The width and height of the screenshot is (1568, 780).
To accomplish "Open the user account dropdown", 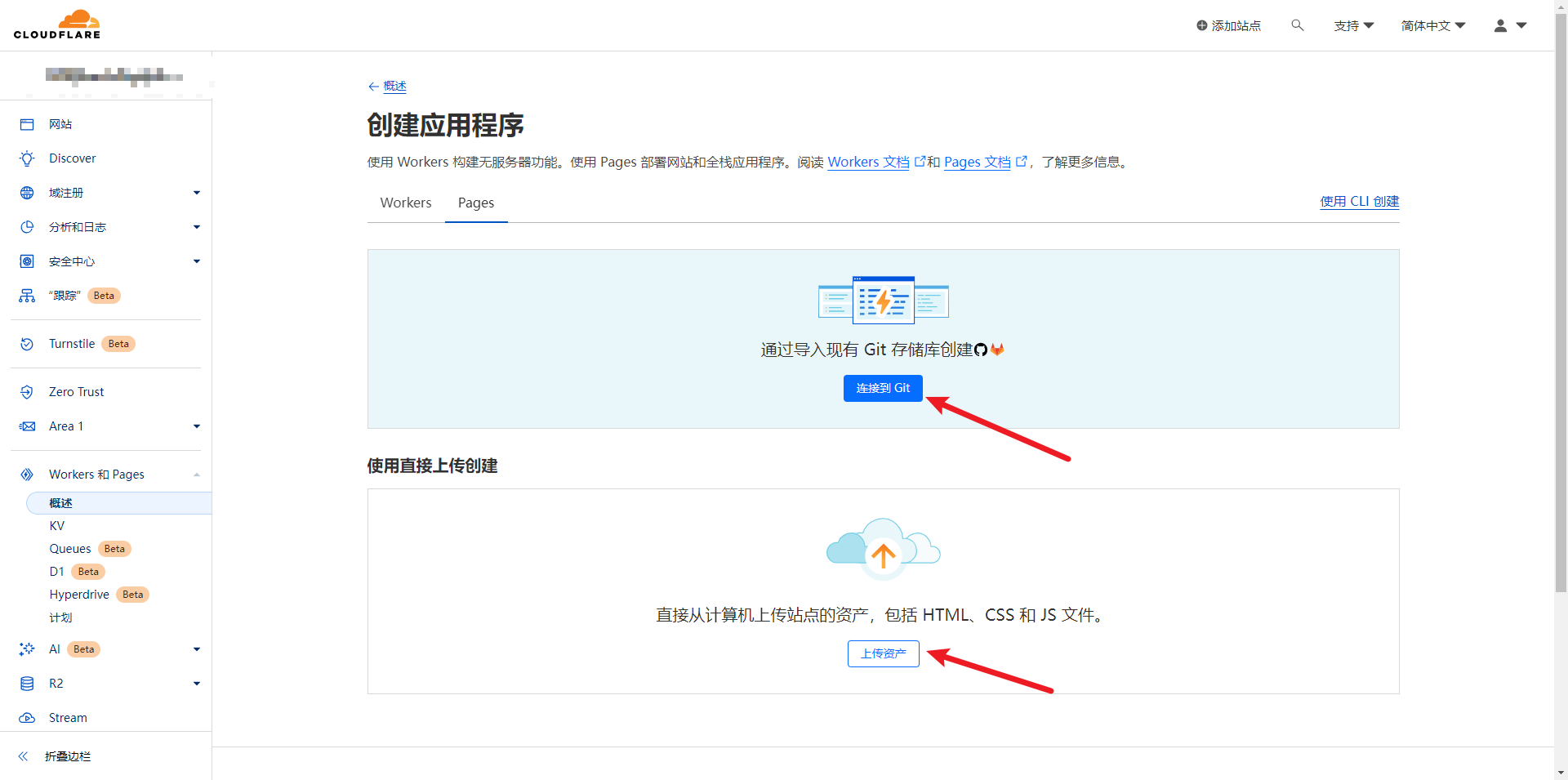I will pos(1510,25).
